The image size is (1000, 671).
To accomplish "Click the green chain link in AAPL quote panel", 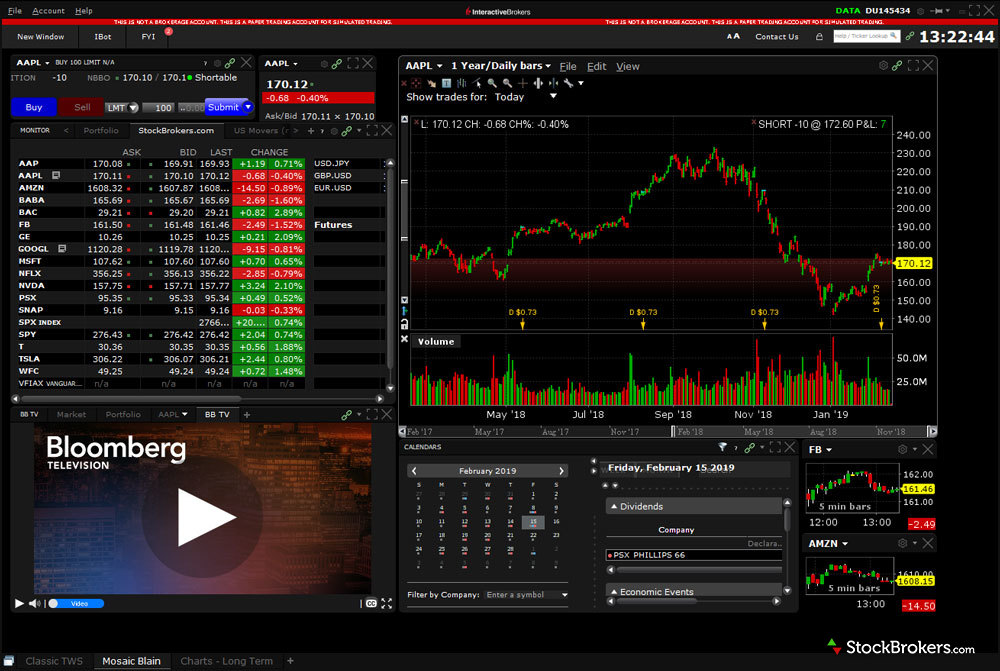I will click(337, 63).
